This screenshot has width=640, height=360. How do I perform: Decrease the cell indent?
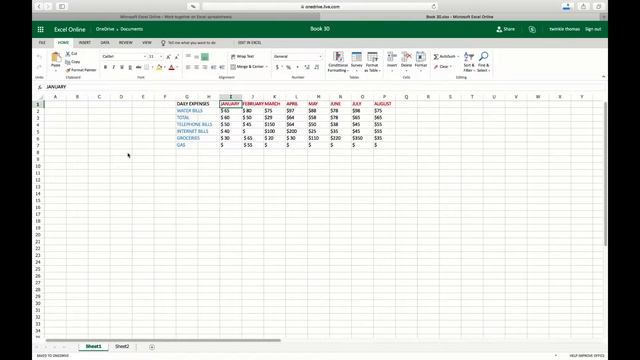click(x=213, y=67)
